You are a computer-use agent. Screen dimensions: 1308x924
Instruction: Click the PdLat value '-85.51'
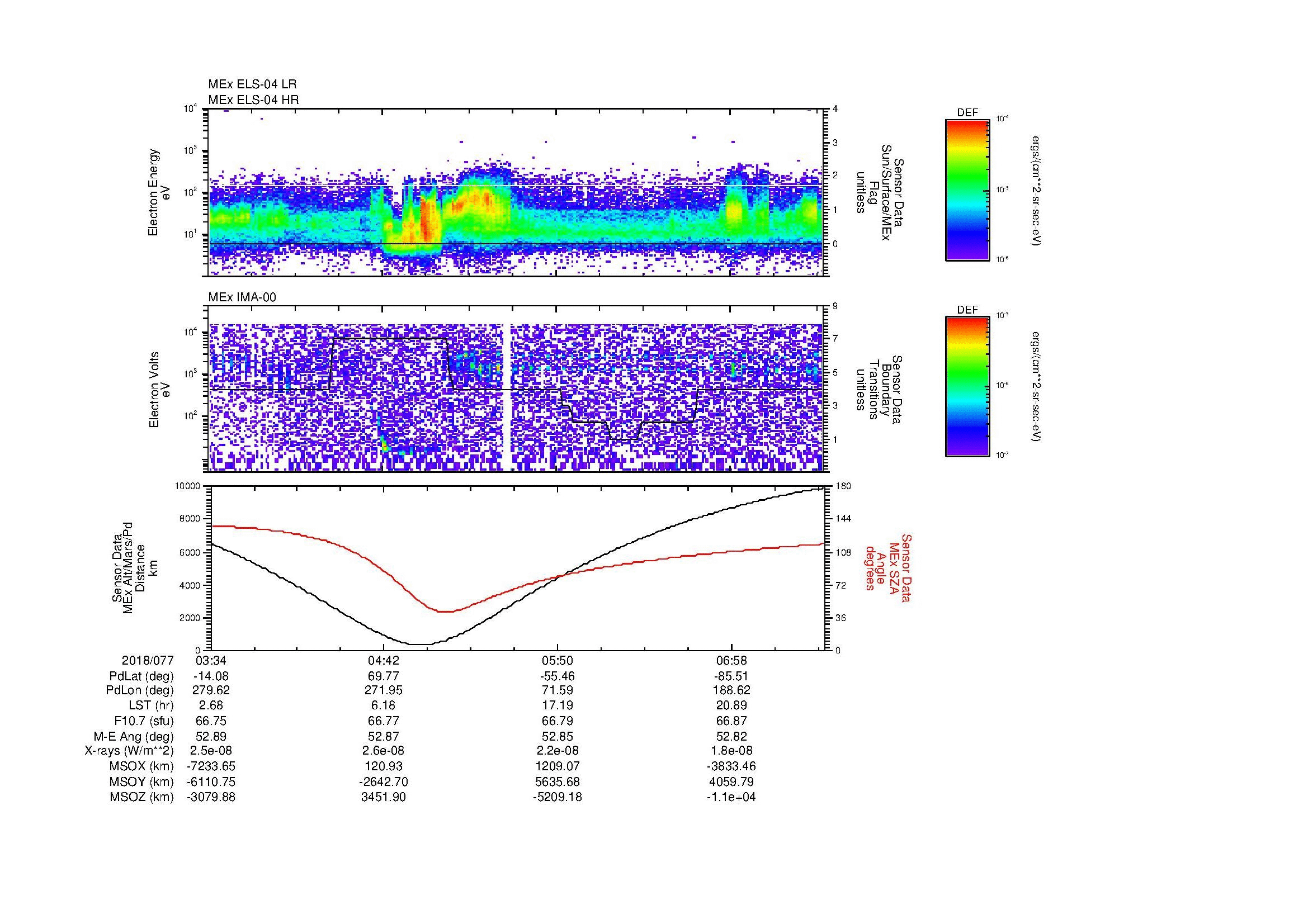coord(731,676)
